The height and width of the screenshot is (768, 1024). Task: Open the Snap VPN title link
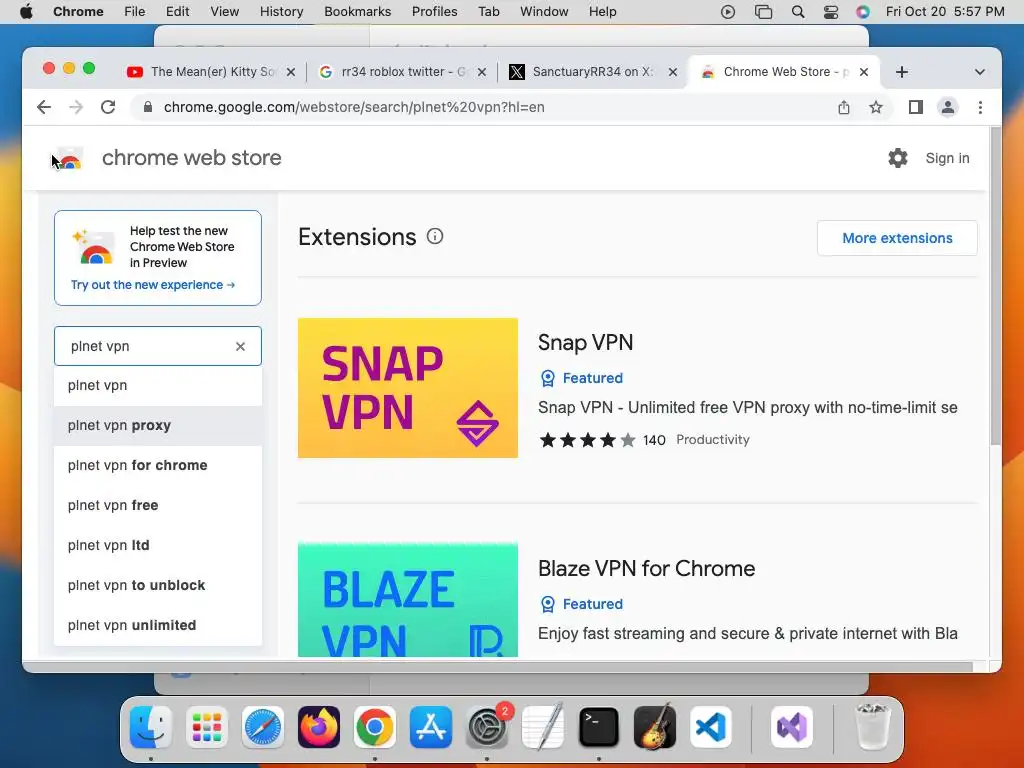pos(585,342)
